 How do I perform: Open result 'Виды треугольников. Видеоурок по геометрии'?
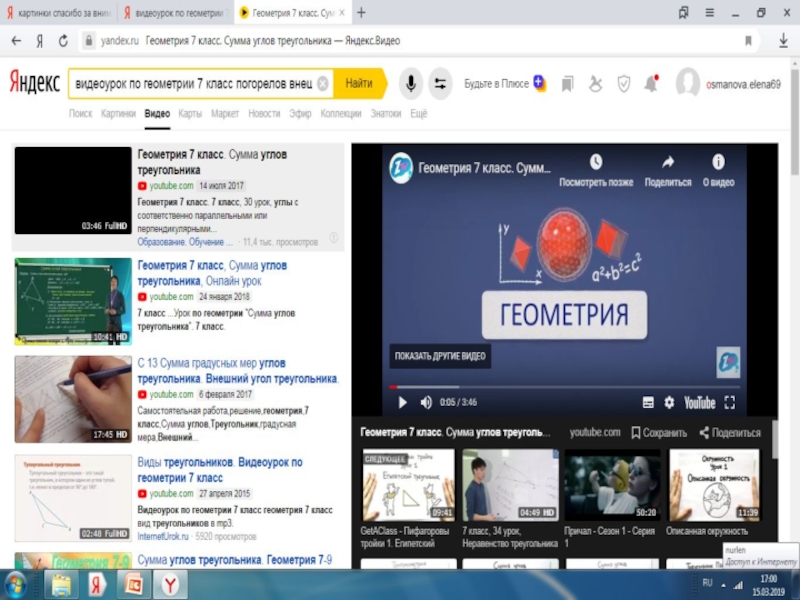pyautogui.click(x=220, y=470)
